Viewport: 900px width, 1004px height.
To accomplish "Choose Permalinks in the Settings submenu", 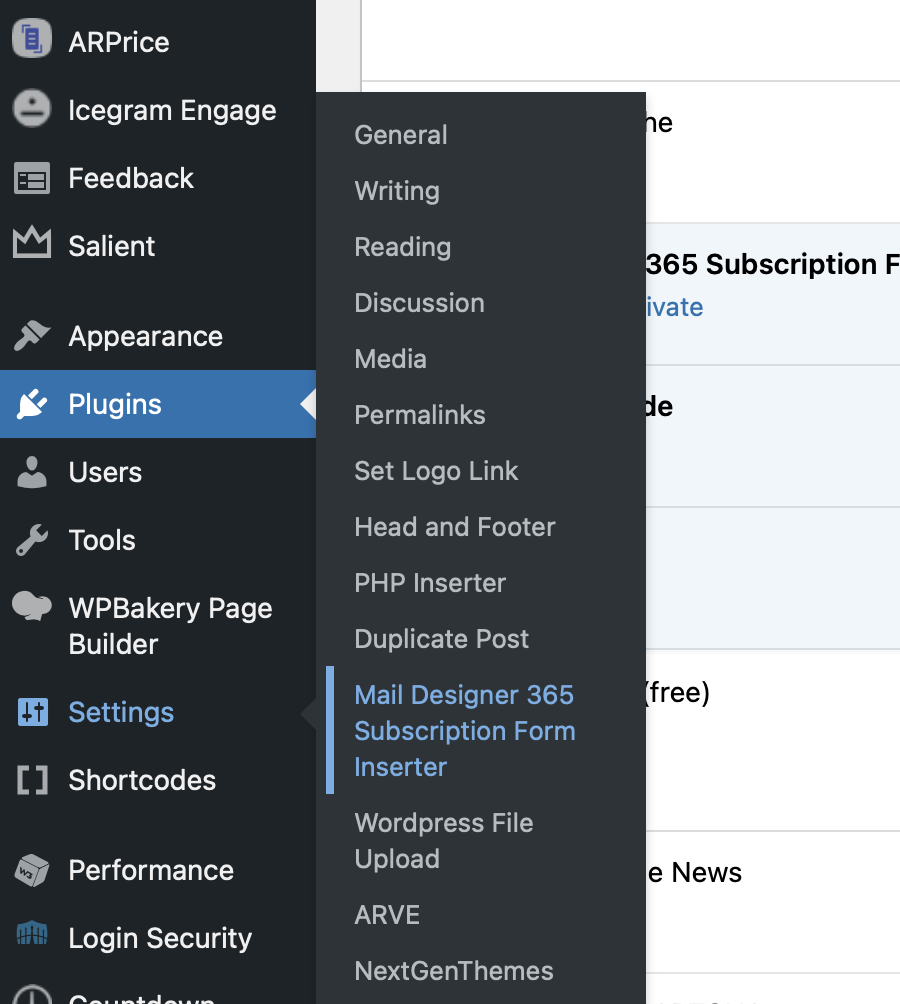I will click(420, 415).
